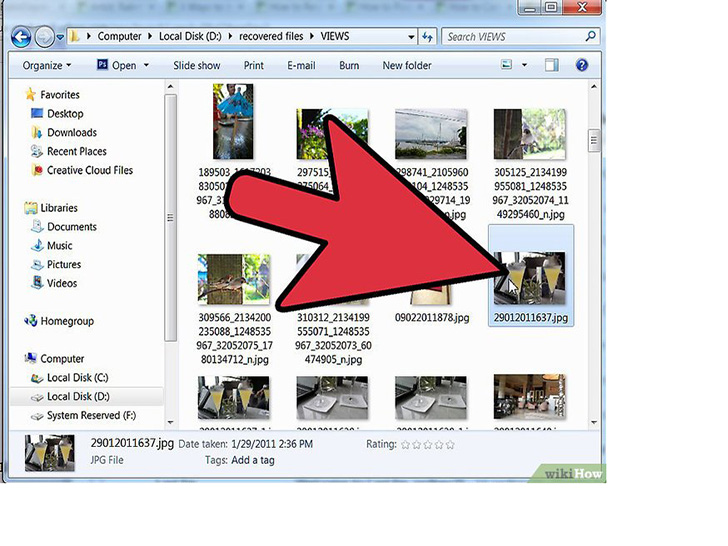Click the folder icon in address bar
728x546 pixels.
pyautogui.click(x=74, y=36)
